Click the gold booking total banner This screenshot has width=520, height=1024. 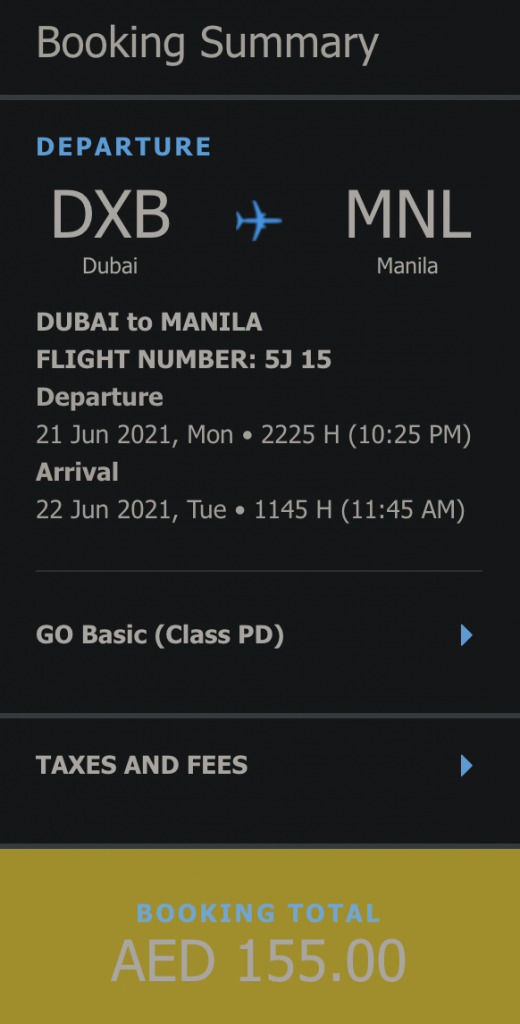coord(260,936)
